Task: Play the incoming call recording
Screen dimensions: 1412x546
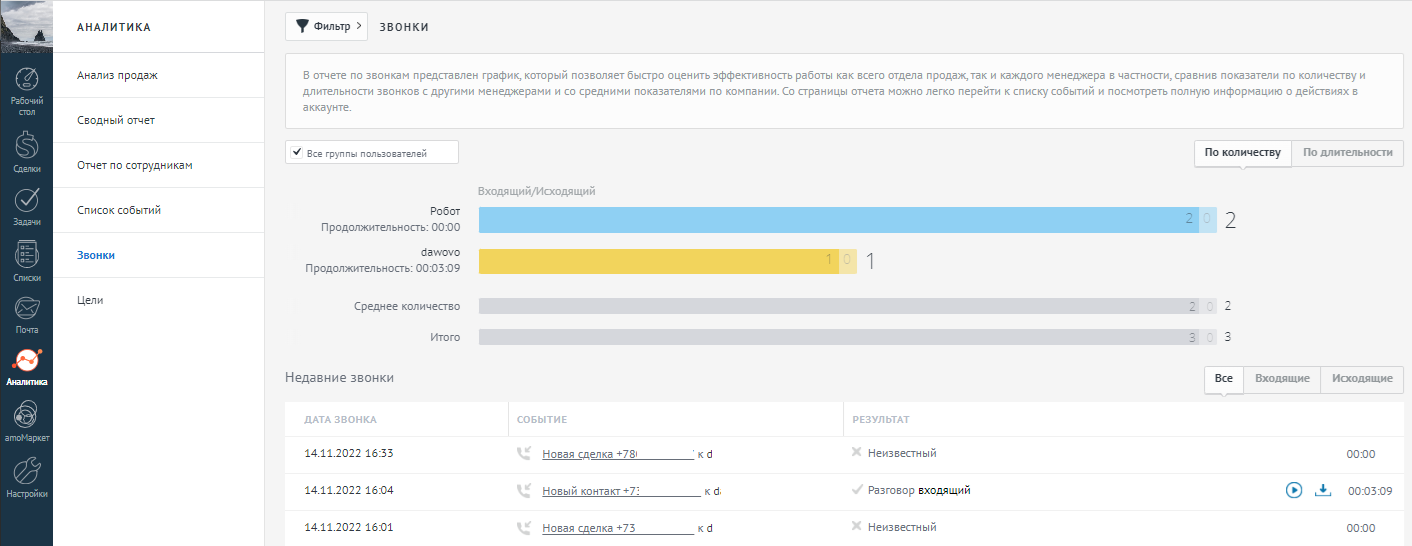Action: pos(1293,490)
